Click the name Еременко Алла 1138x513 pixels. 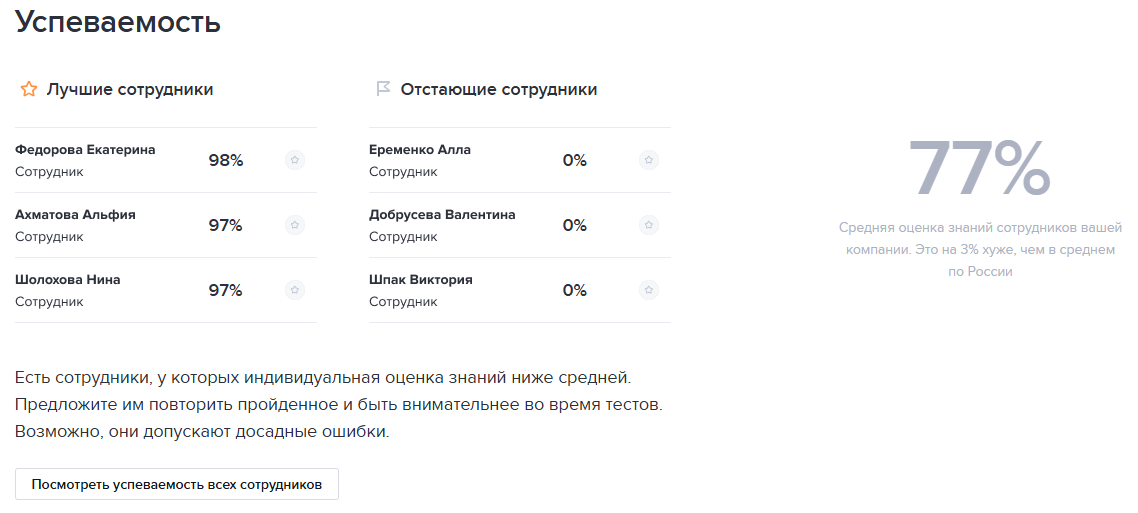tap(419, 149)
